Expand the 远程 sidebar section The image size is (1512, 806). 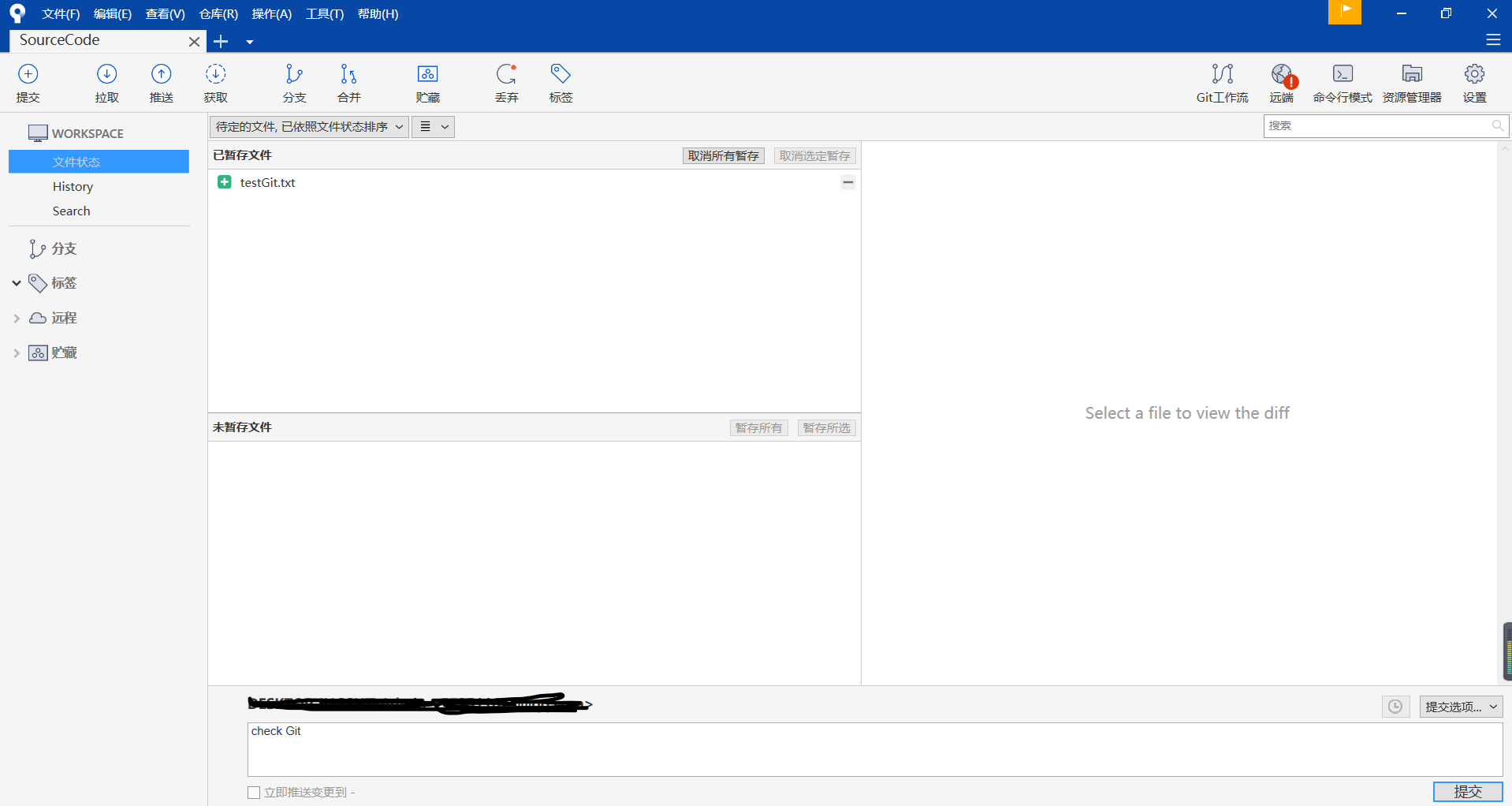click(x=17, y=318)
